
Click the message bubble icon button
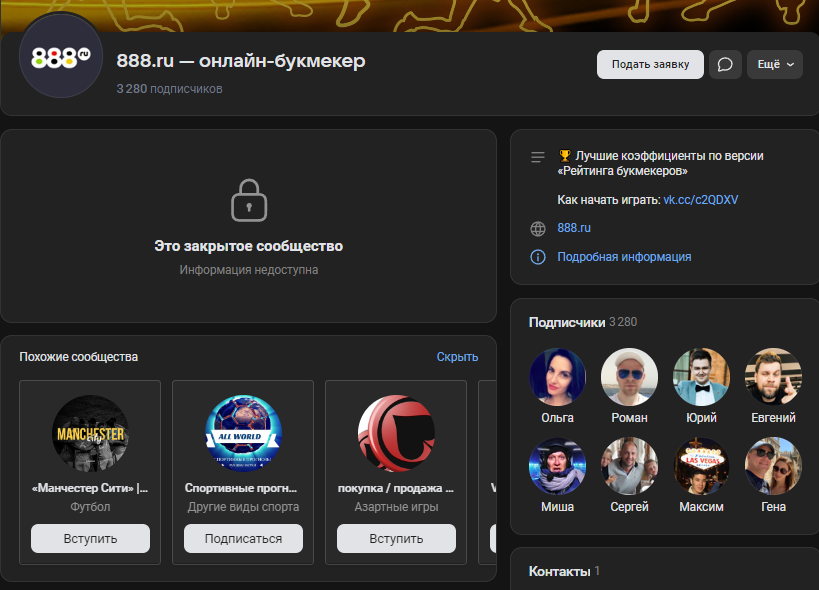click(725, 65)
